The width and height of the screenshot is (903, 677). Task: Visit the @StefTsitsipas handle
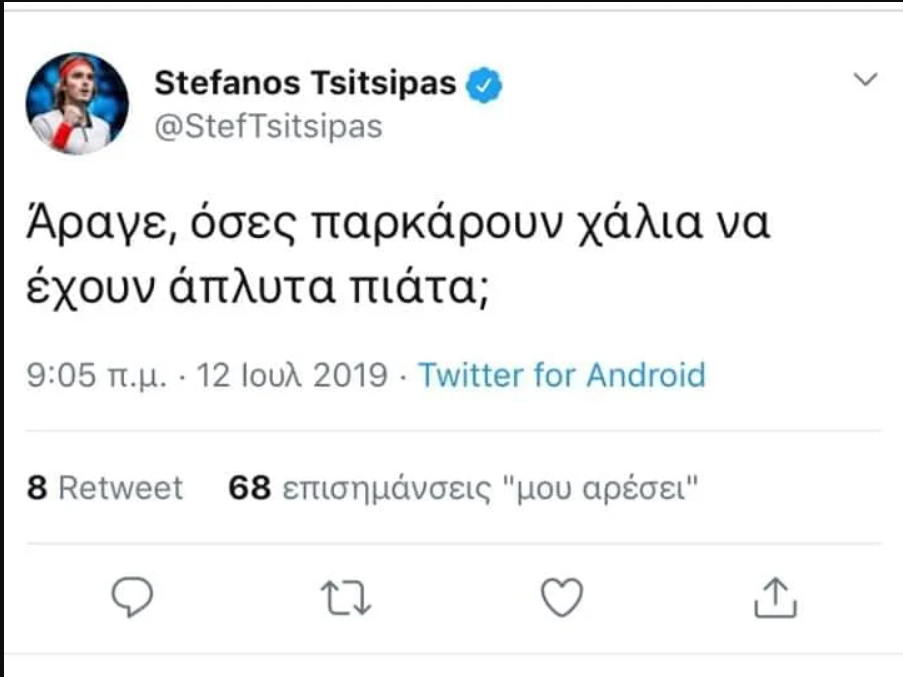click(268, 128)
